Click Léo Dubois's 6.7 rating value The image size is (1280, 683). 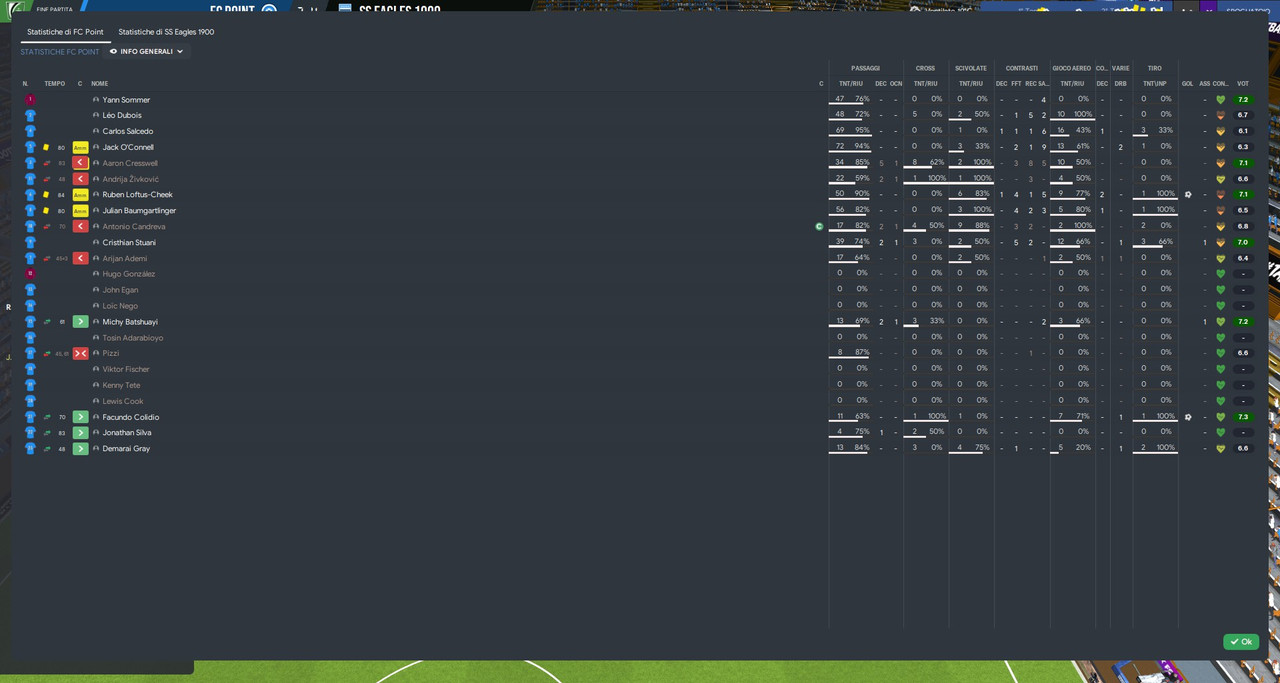click(1243, 116)
